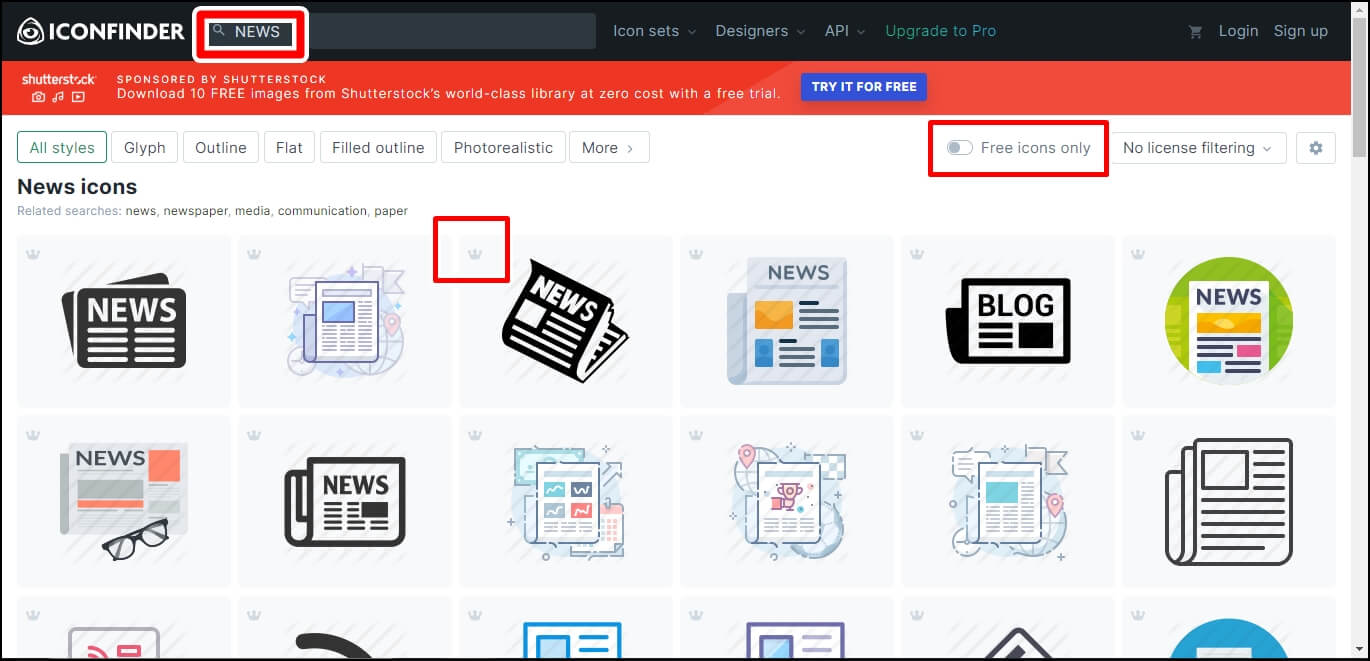Select the Filled outline style filter
The width and height of the screenshot is (1370, 661).
378,148
